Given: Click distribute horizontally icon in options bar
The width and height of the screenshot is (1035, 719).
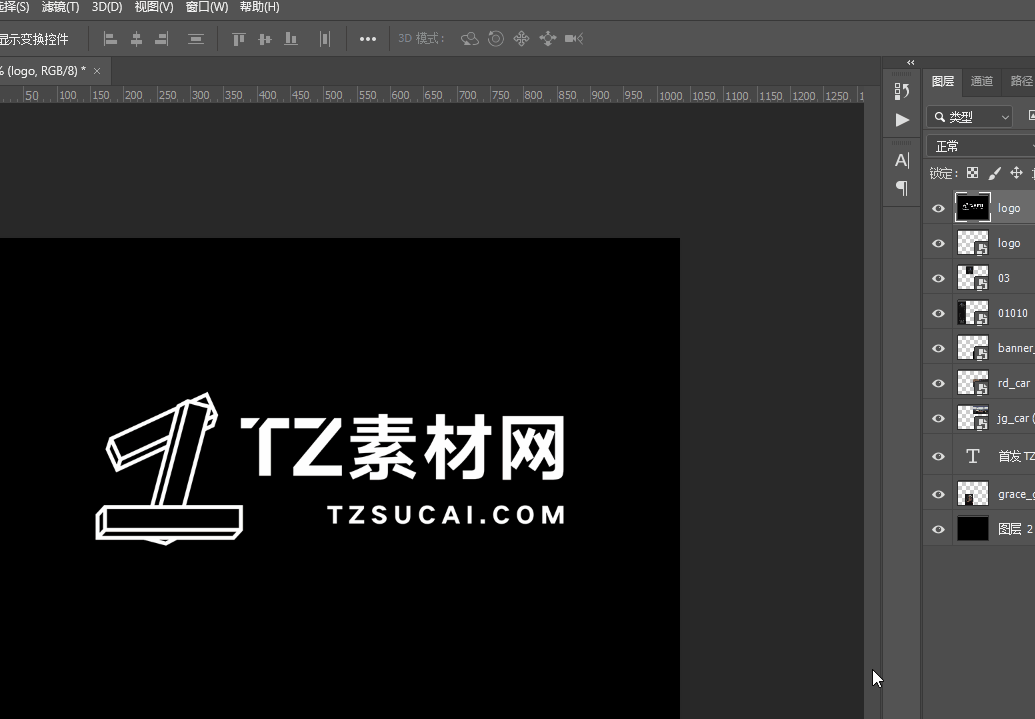Looking at the screenshot, I should [324, 39].
